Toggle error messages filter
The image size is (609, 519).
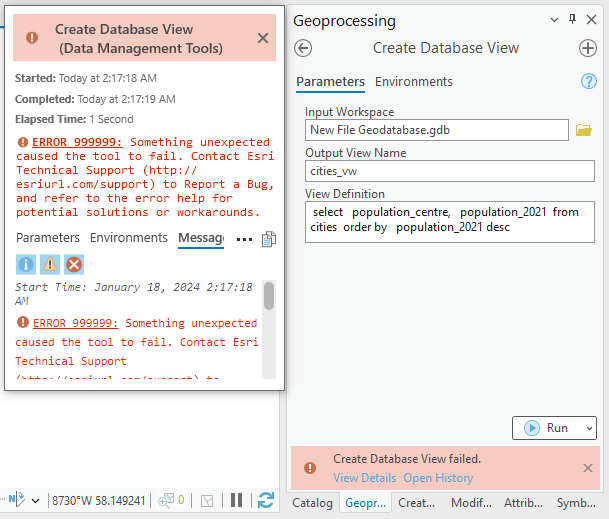(74, 264)
